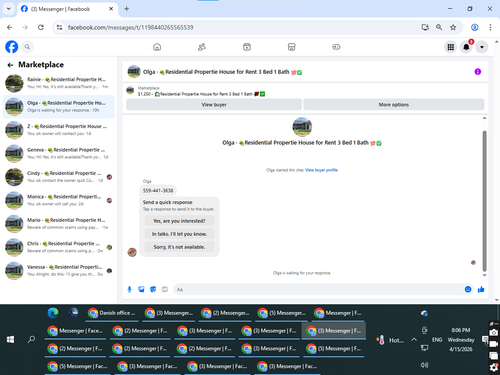The image size is (500, 375).
Task: Bookmark this page with the star icon
Action: pos(453,27)
